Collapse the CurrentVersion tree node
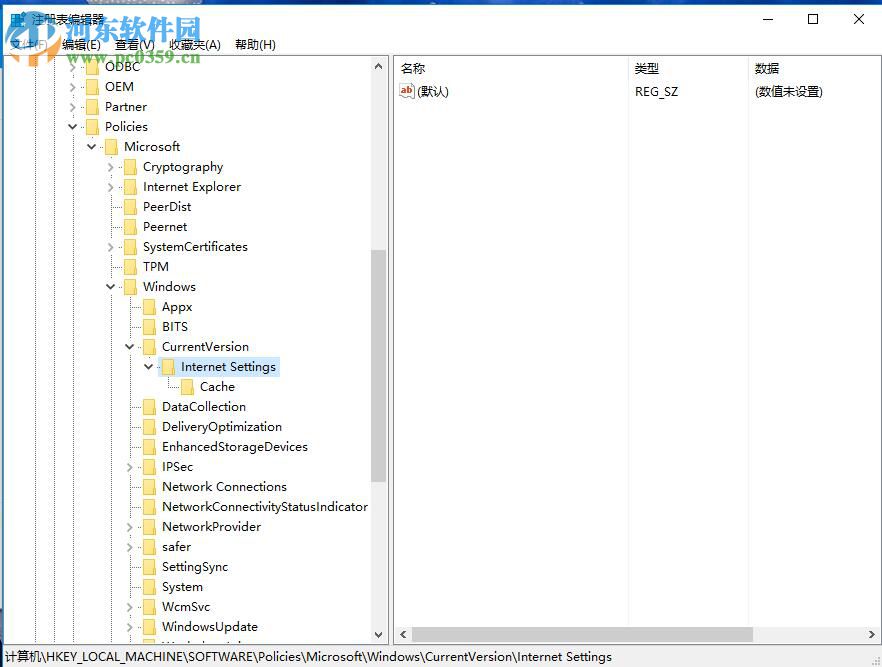The image size is (882, 667). (130, 346)
